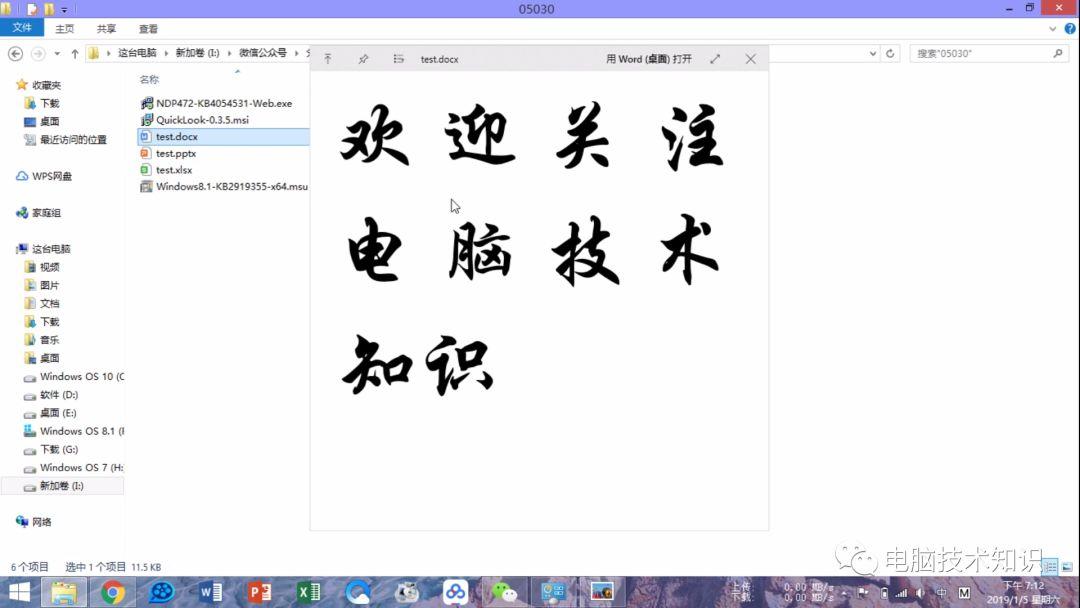Image resolution: width=1080 pixels, height=608 pixels.
Task: Click the QuickLook stay-on-top arrow icon
Action: [328, 59]
